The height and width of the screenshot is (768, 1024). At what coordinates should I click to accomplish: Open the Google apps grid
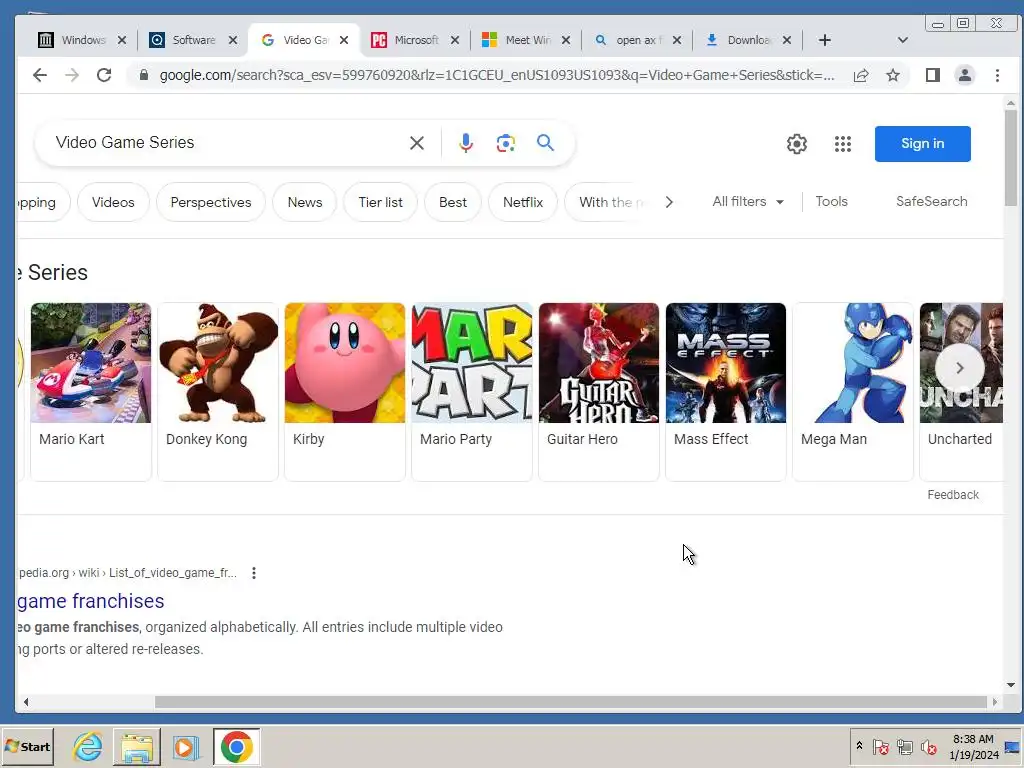tap(843, 144)
